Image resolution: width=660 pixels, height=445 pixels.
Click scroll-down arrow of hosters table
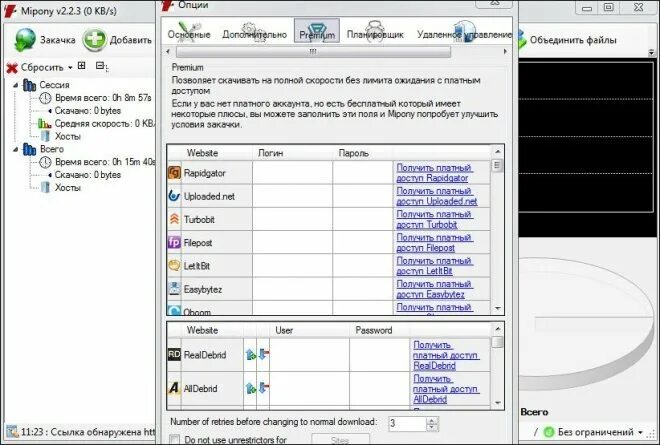point(498,309)
